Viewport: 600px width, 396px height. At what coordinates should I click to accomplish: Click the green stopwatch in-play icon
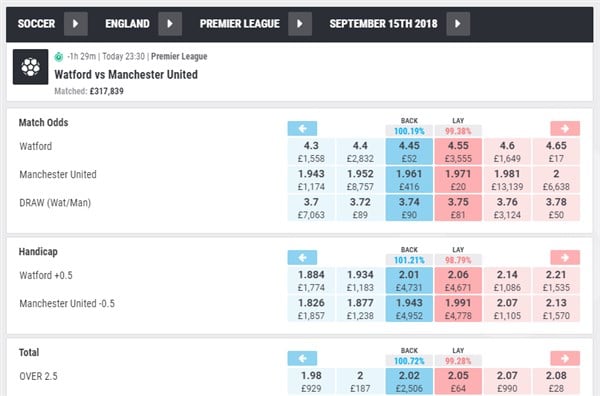59,57
